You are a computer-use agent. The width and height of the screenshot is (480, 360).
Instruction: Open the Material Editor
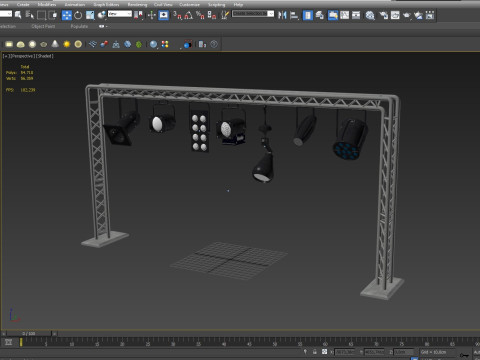(370, 15)
